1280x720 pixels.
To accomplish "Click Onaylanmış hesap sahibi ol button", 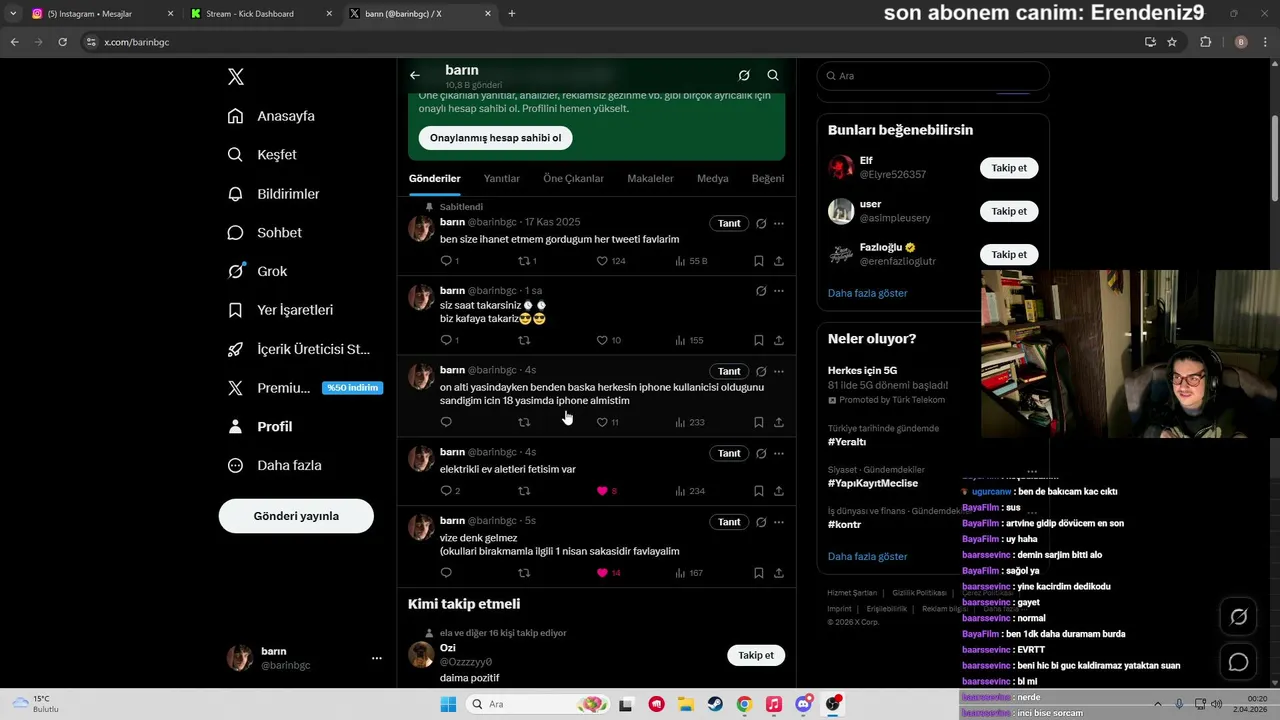I will pyautogui.click(x=495, y=138).
